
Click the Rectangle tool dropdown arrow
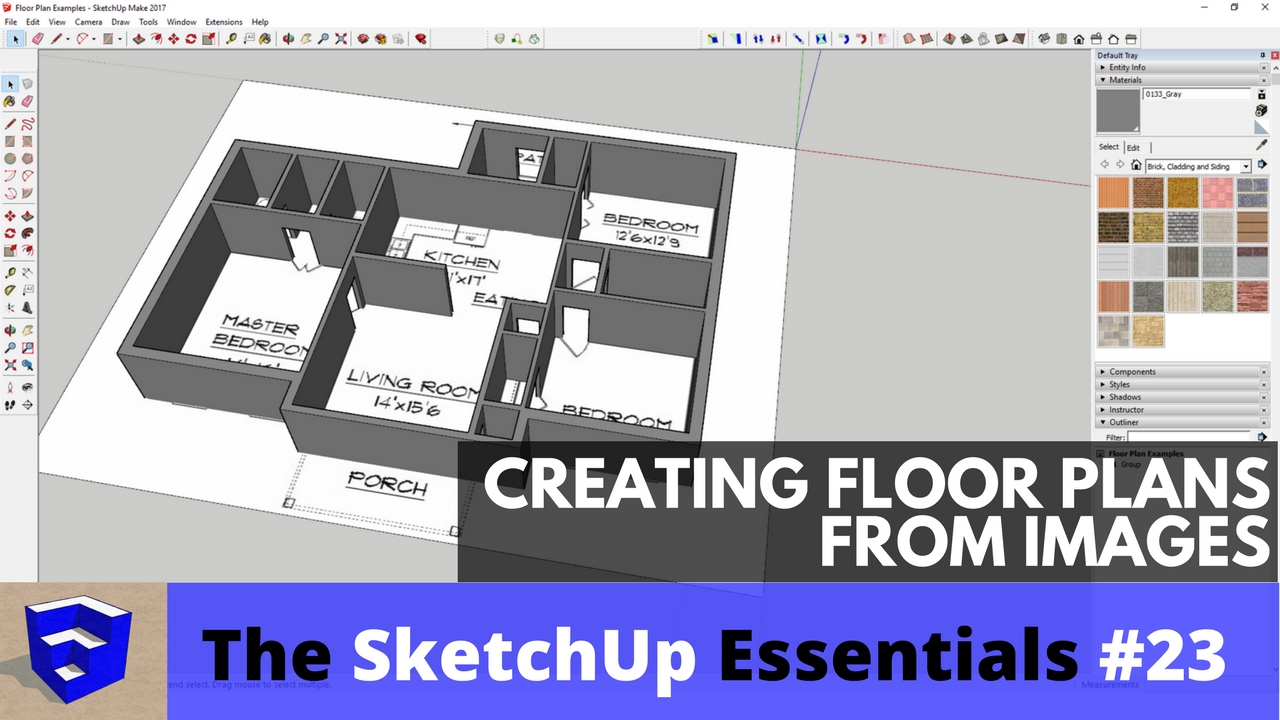(x=120, y=39)
